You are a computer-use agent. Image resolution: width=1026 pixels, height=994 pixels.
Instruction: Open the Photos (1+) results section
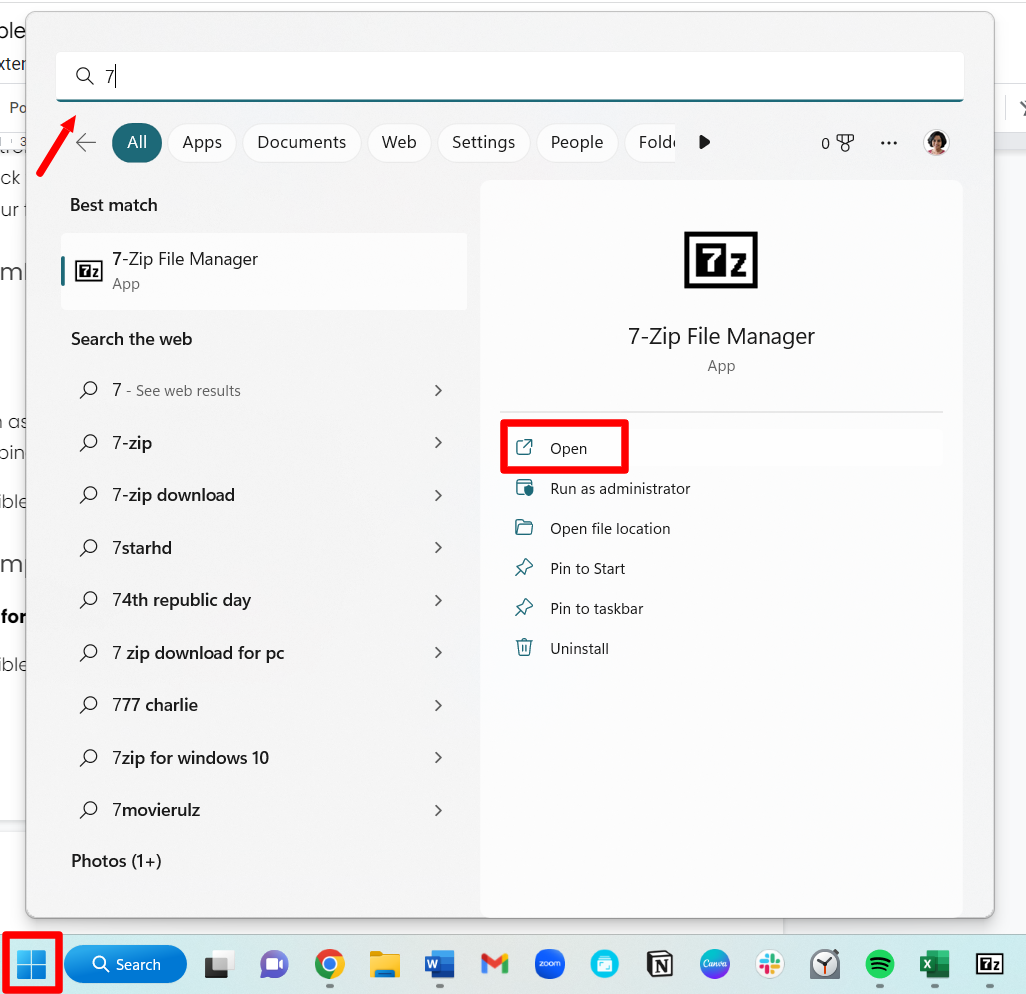(x=116, y=861)
